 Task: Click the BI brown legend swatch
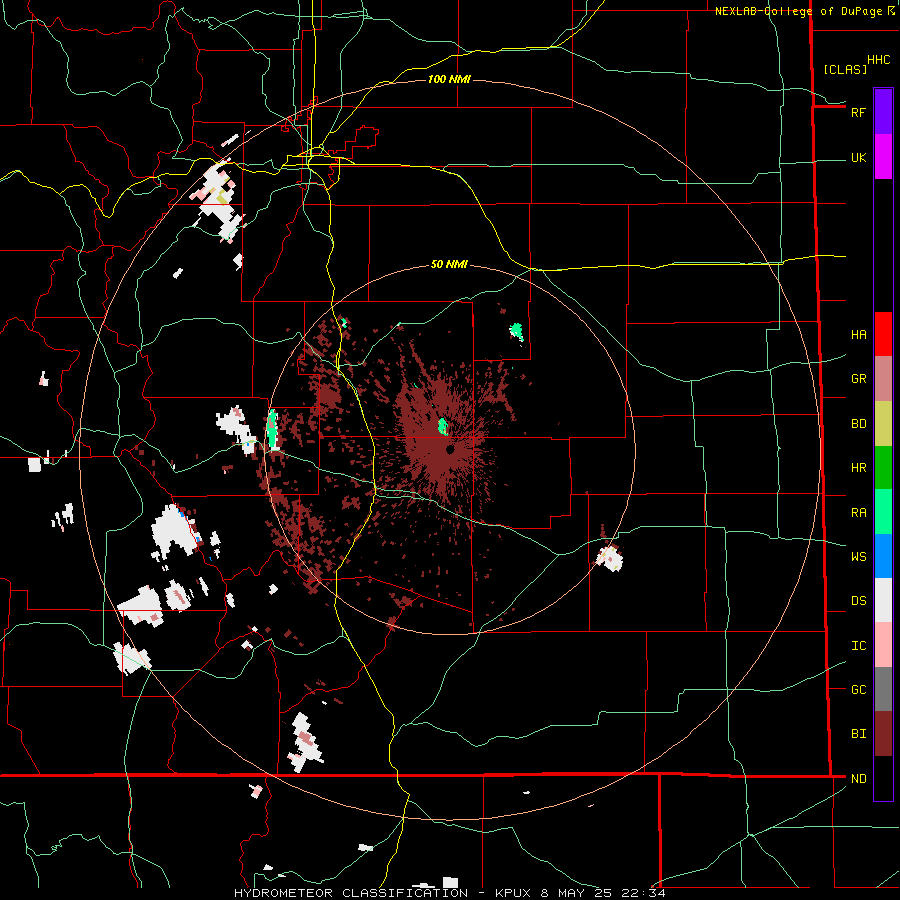tap(883, 734)
